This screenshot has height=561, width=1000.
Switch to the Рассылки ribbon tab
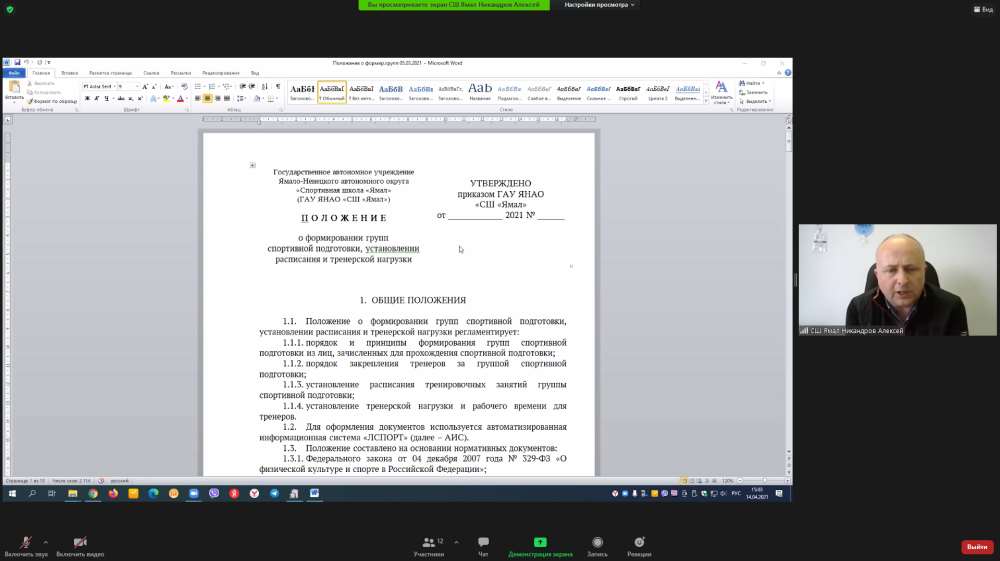point(180,73)
